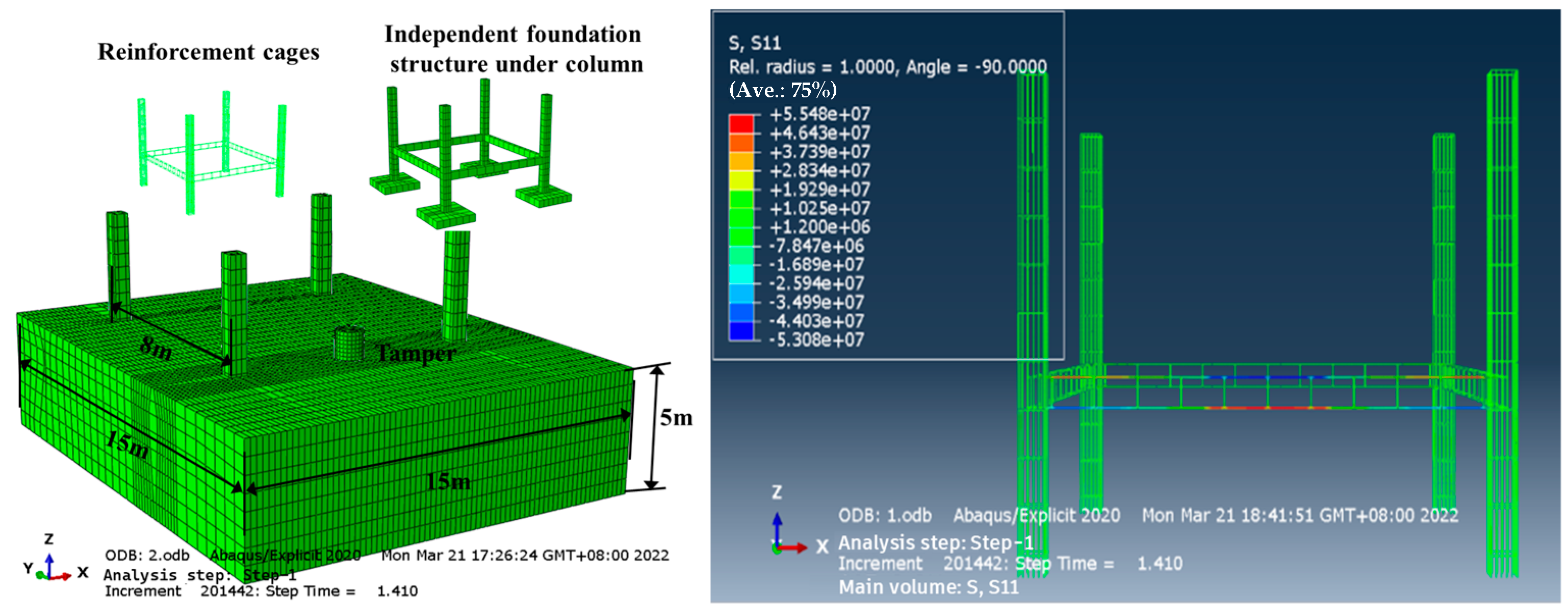Click the cylindrical Tamper on the soil
Viewport: 1568px width, 610px height.
click(x=349, y=344)
